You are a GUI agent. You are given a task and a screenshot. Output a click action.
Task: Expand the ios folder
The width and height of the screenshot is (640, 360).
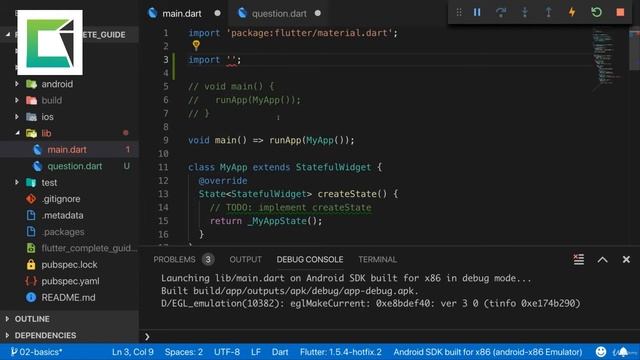click(47, 117)
